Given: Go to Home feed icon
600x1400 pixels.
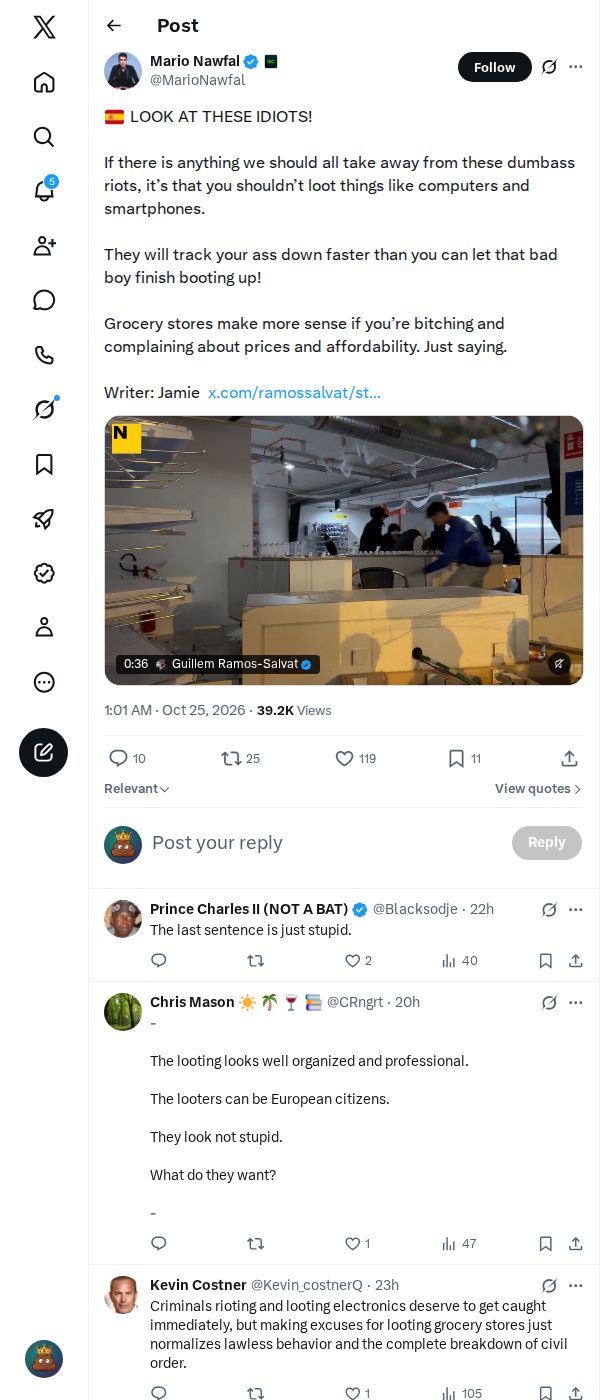Looking at the screenshot, I should 44,82.
